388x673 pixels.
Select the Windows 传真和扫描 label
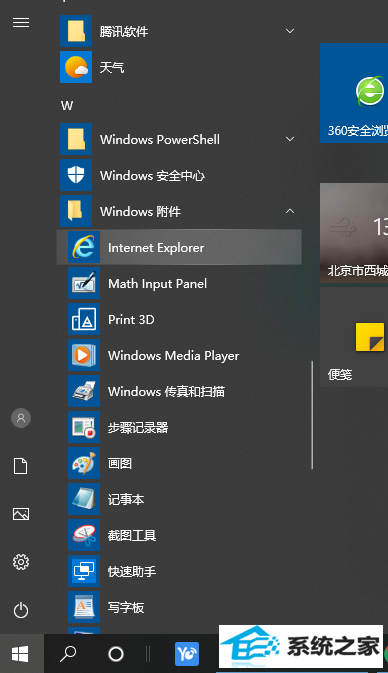[166, 391]
